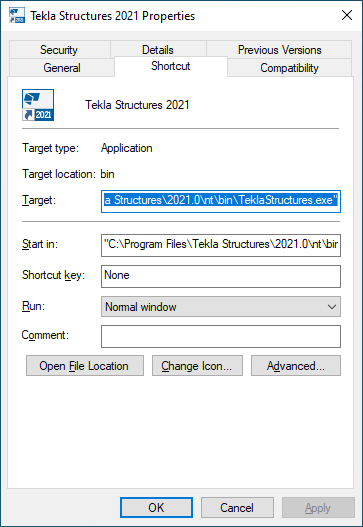Confirm the dialog with OK

pos(156,507)
